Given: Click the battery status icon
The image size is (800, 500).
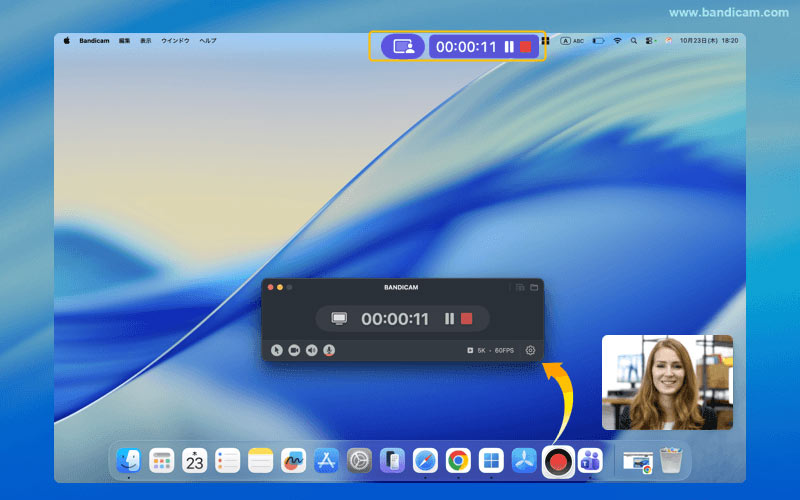Looking at the screenshot, I should click(x=598, y=41).
